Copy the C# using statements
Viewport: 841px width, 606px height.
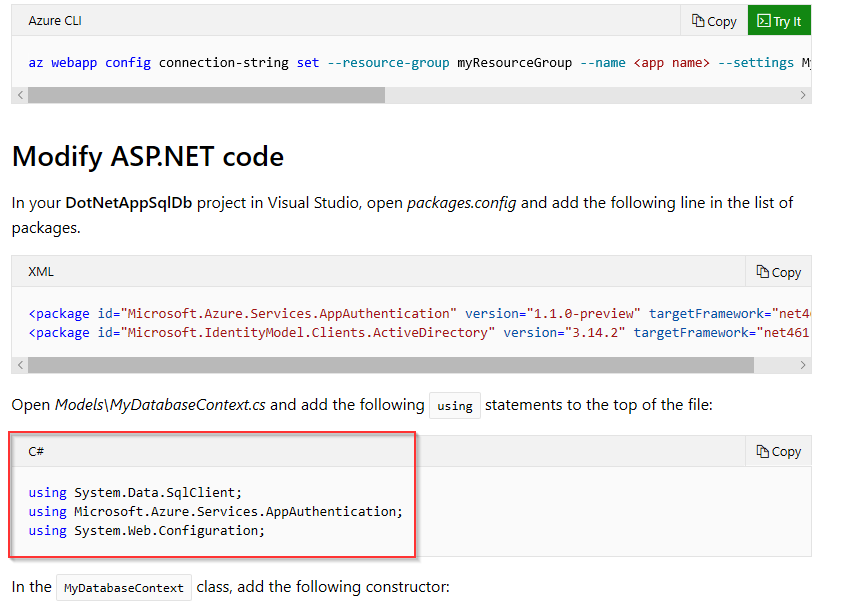pyautogui.click(x=778, y=452)
